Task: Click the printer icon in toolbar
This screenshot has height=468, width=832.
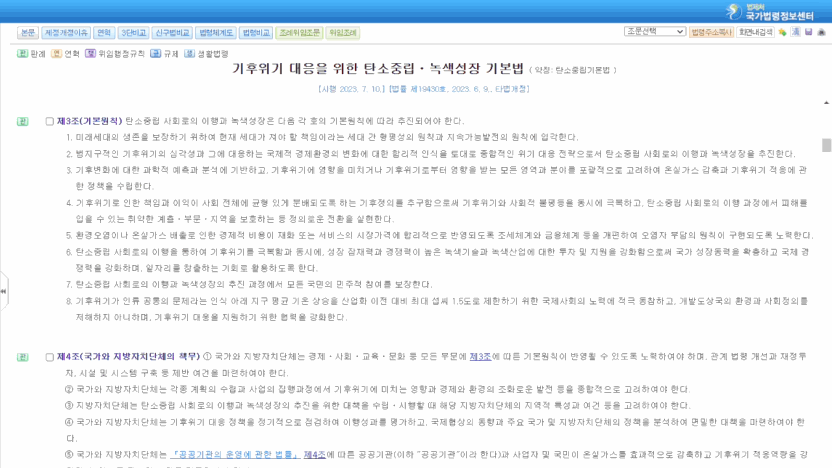Action: pos(821,32)
